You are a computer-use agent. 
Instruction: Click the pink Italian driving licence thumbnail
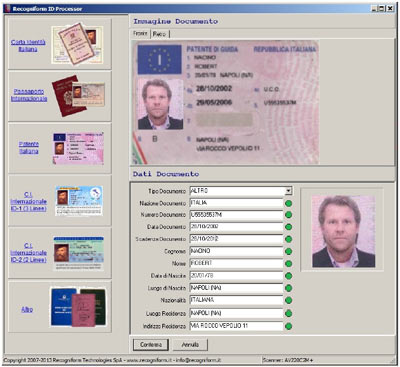click(78, 148)
